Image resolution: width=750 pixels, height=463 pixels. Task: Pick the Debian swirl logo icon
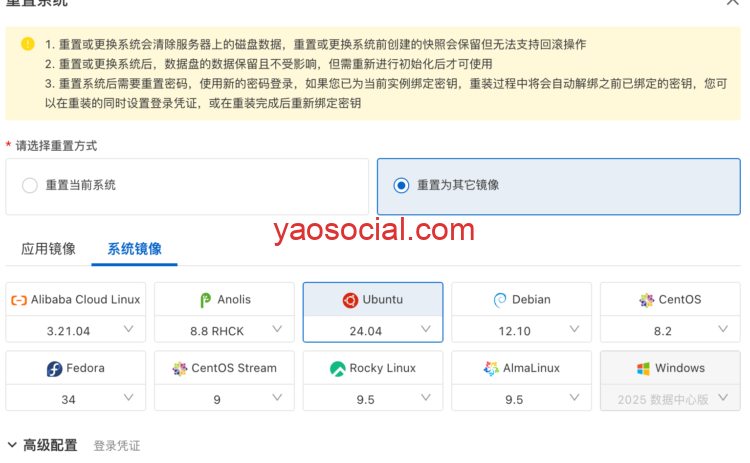[500, 300]
